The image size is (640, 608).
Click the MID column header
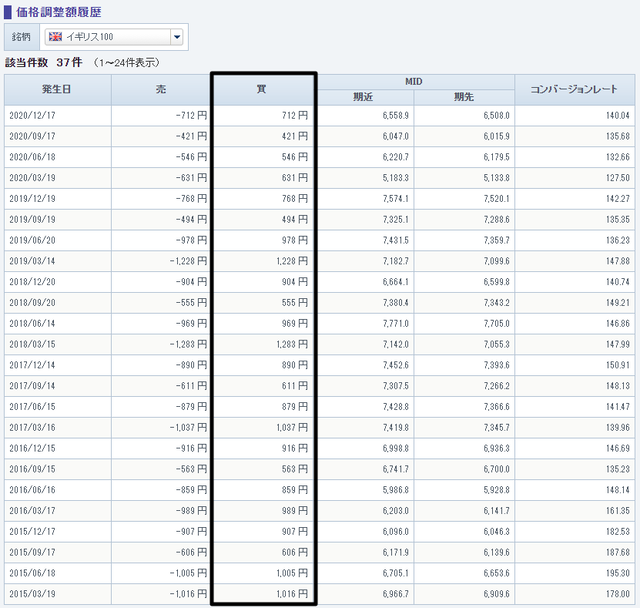point(413,82)
